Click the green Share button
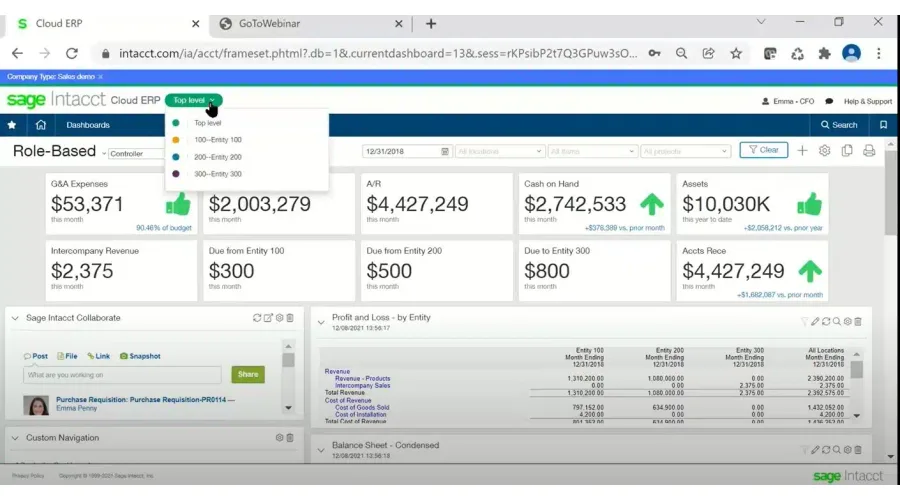The image size is (900, 500). 248,374
